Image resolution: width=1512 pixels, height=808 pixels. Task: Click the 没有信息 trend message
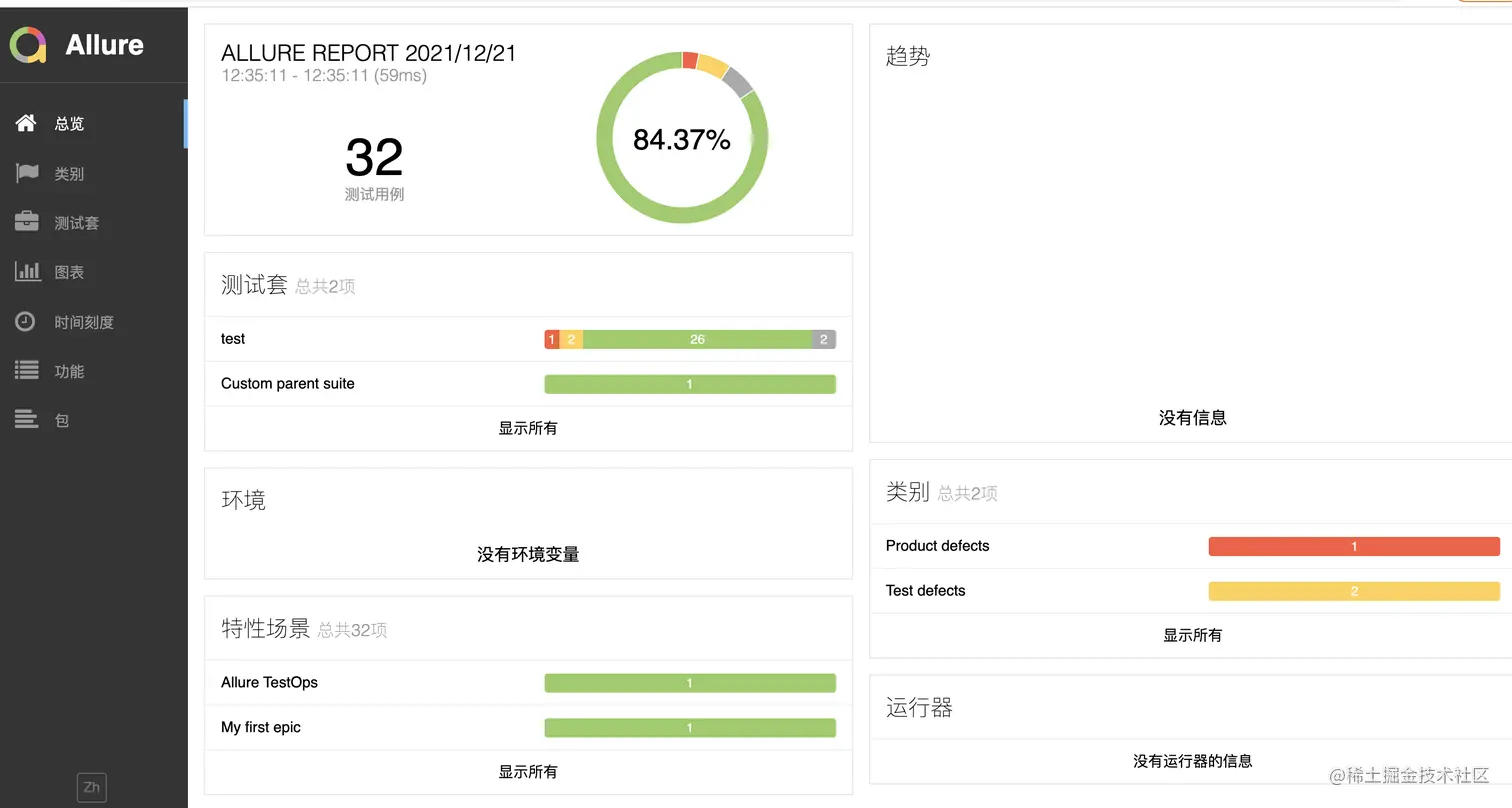(1192, 418)
